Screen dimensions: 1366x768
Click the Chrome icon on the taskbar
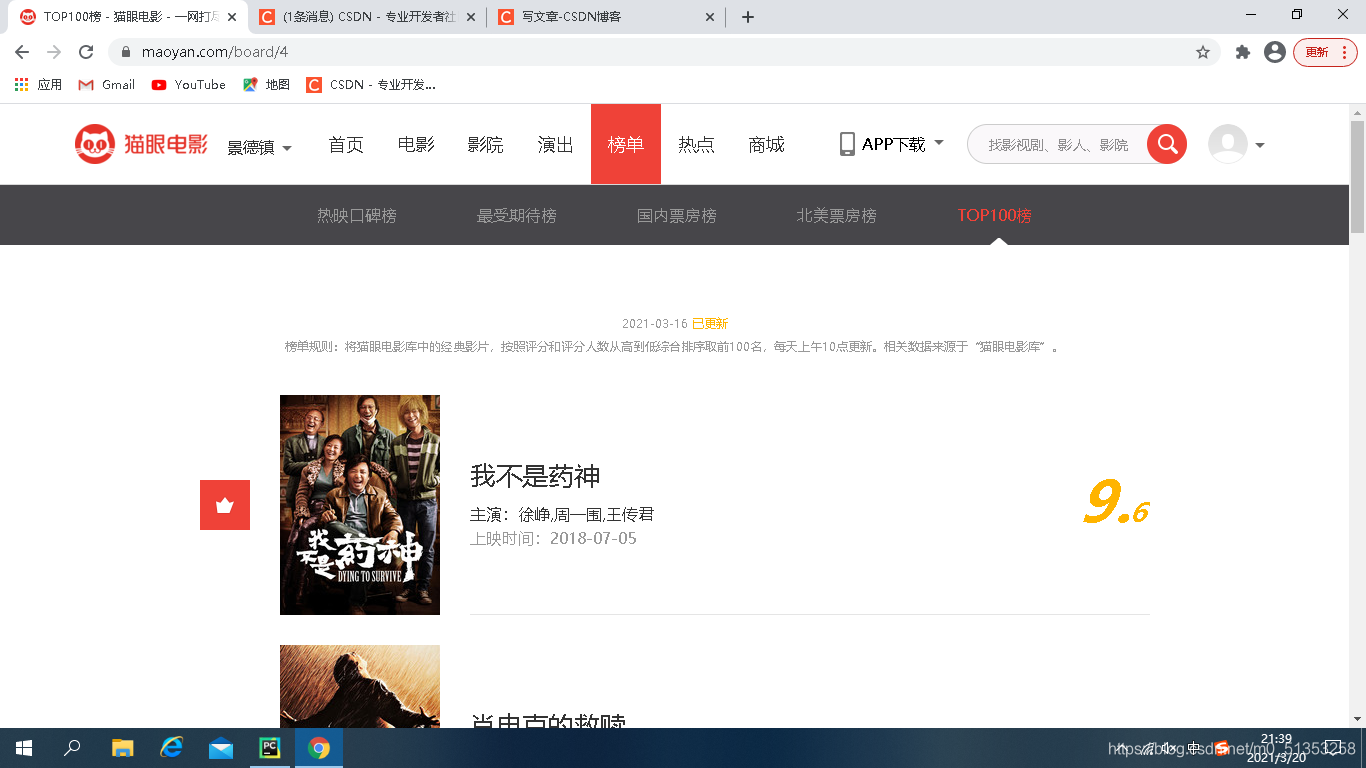[319, 748]
